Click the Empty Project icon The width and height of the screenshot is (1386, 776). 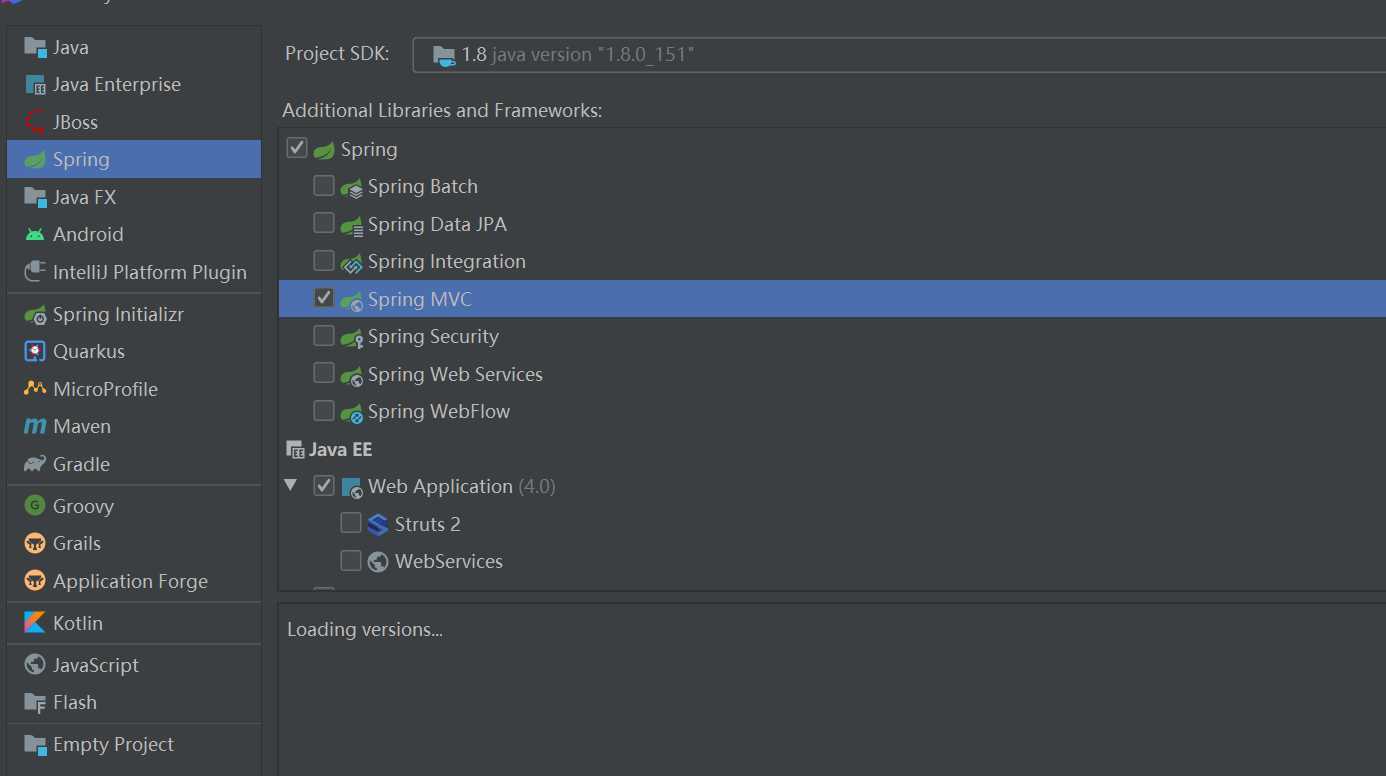tap(35, 744)
